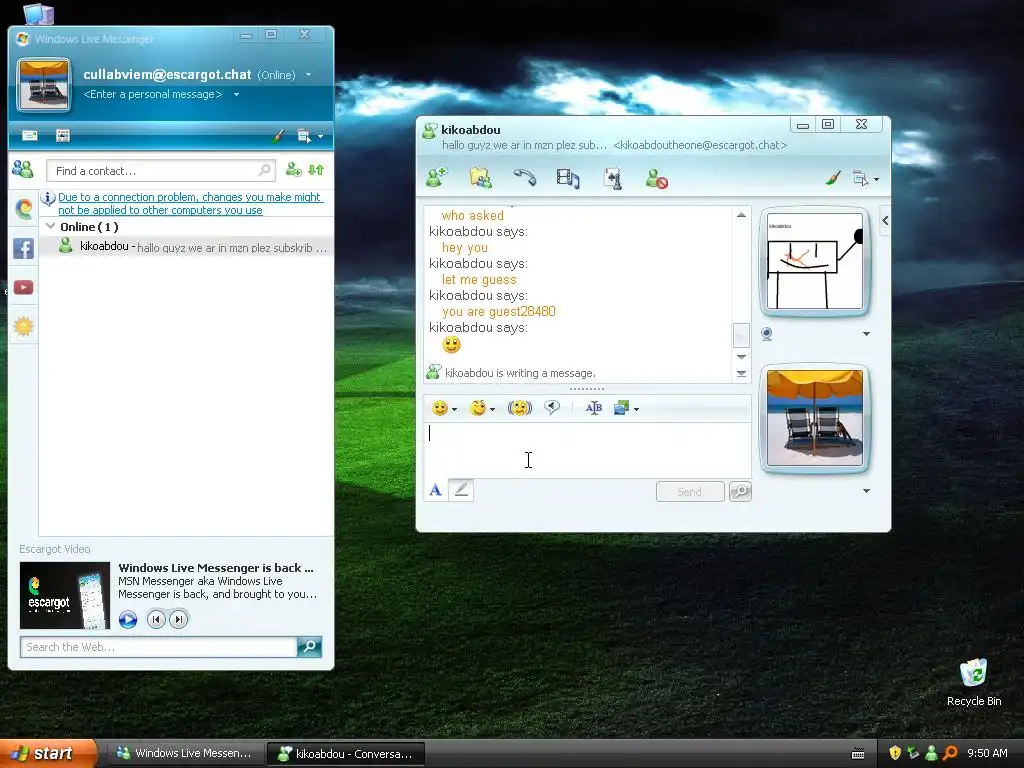Skip to next Escargot video

click(178, 619)
